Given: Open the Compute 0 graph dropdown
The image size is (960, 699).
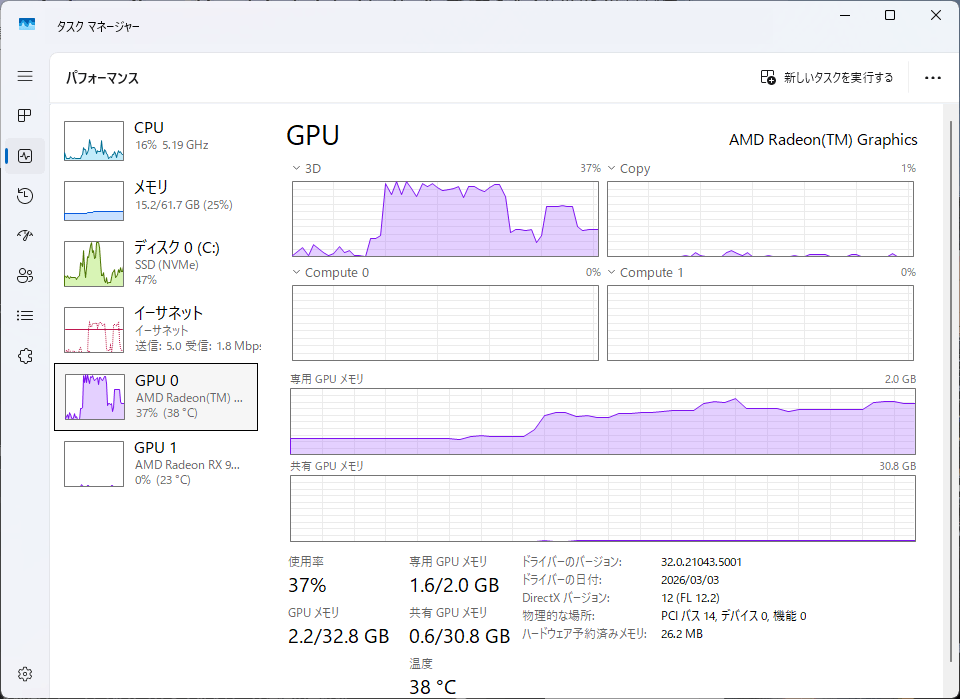Looking at the screenshot, I should coord(297,273).
